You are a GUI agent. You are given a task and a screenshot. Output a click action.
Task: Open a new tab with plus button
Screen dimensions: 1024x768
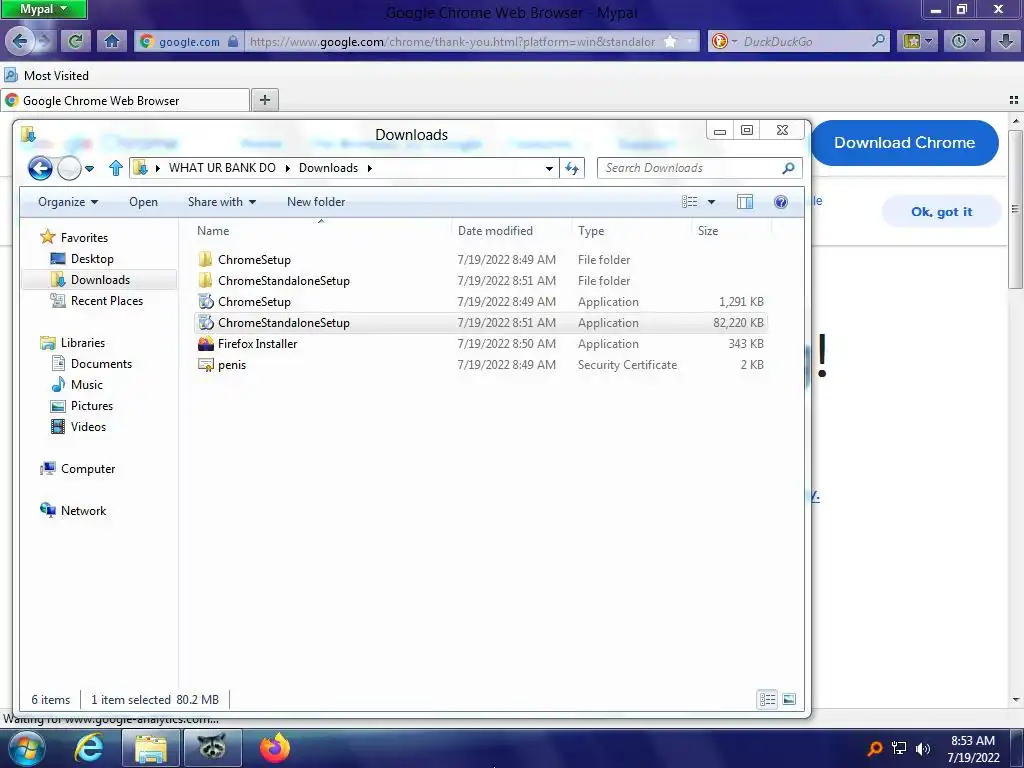click(264, 100)
